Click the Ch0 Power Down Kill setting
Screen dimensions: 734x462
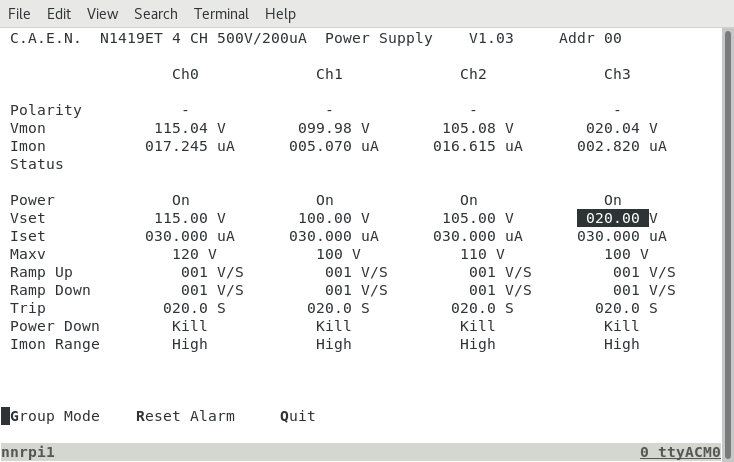tap(189, 326)
